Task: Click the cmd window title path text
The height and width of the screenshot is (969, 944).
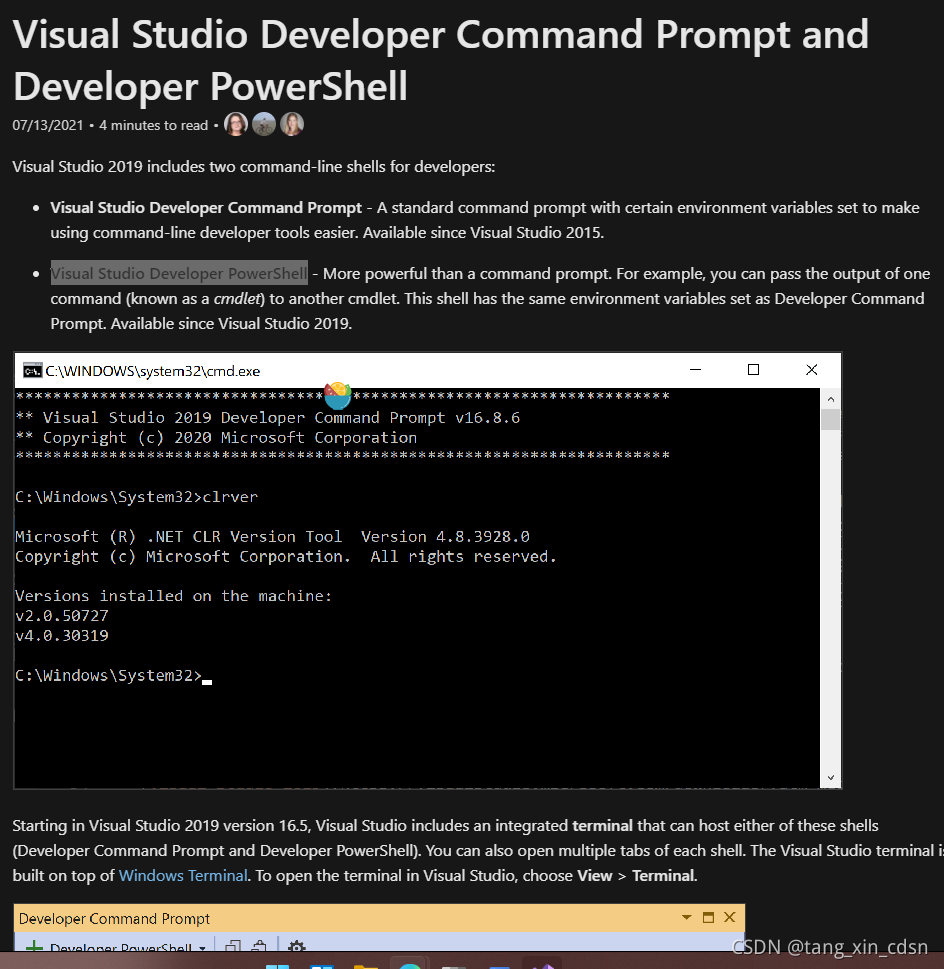Action: point(153,371)
